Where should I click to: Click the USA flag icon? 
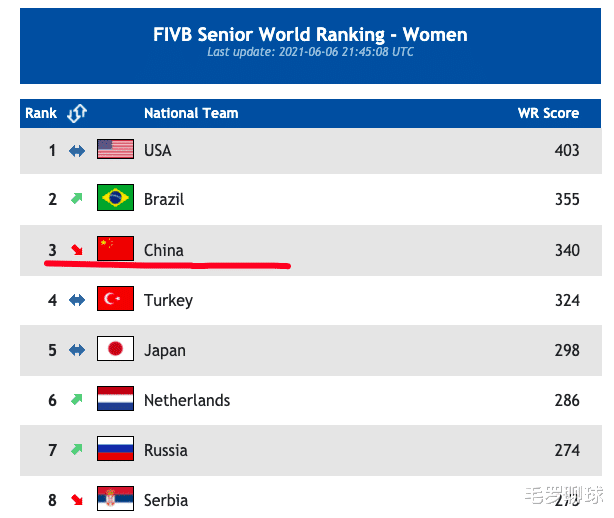click(115, 150)
